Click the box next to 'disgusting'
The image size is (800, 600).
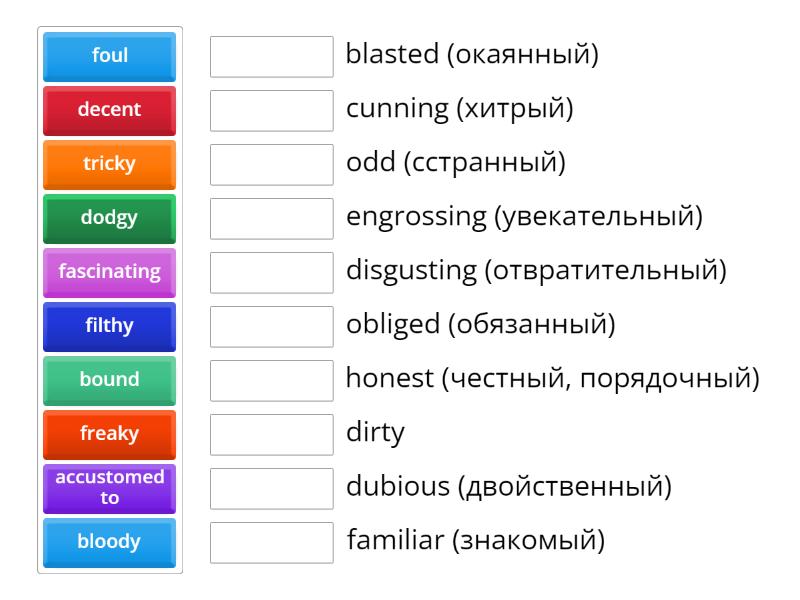(272, 273)
